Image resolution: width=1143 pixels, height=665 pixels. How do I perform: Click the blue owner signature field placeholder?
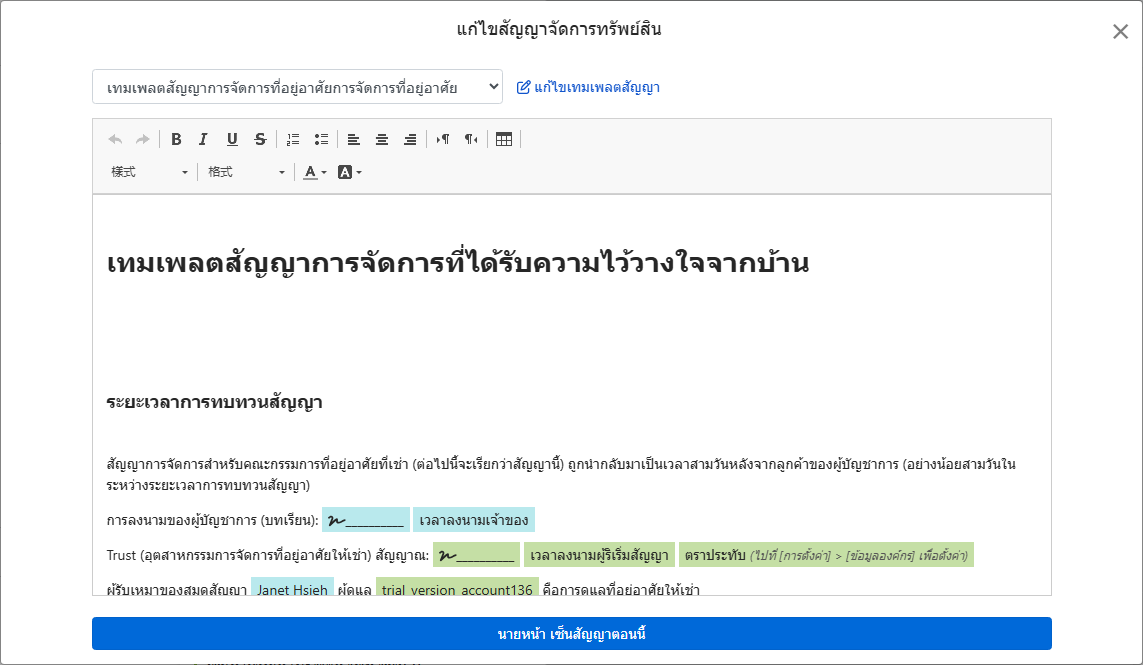(x=366, y=520)
